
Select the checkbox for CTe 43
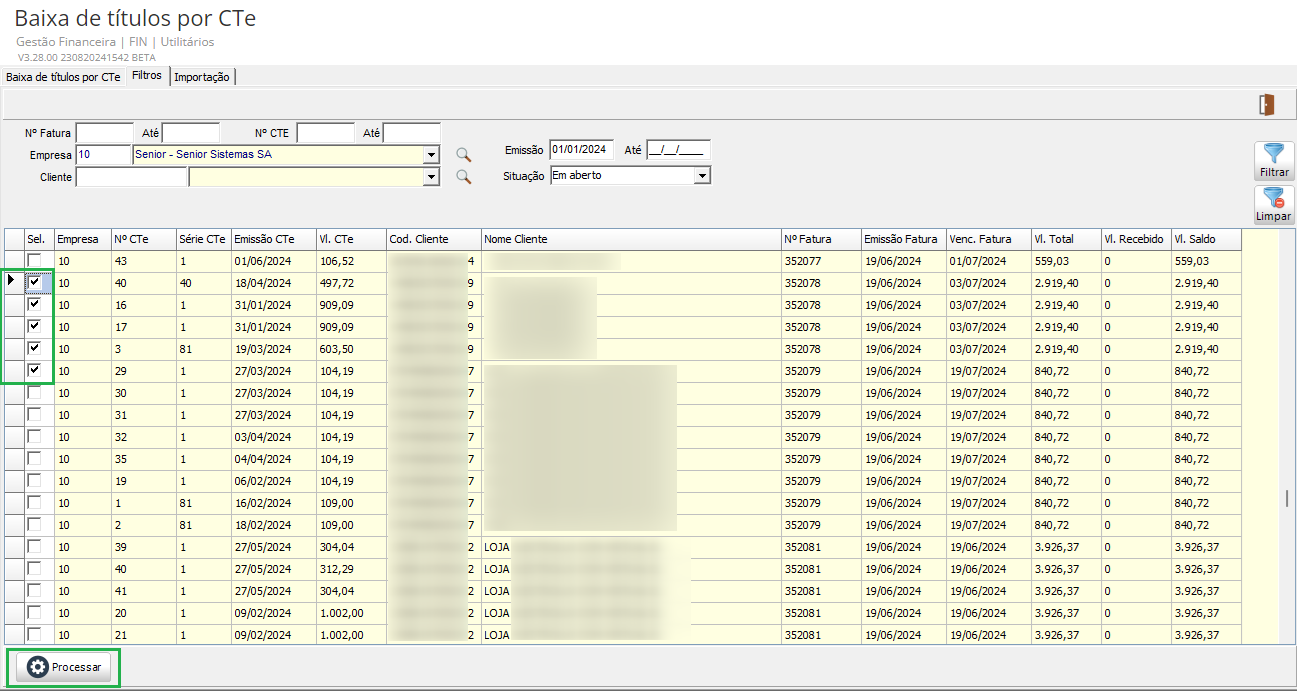click(35, 261)
